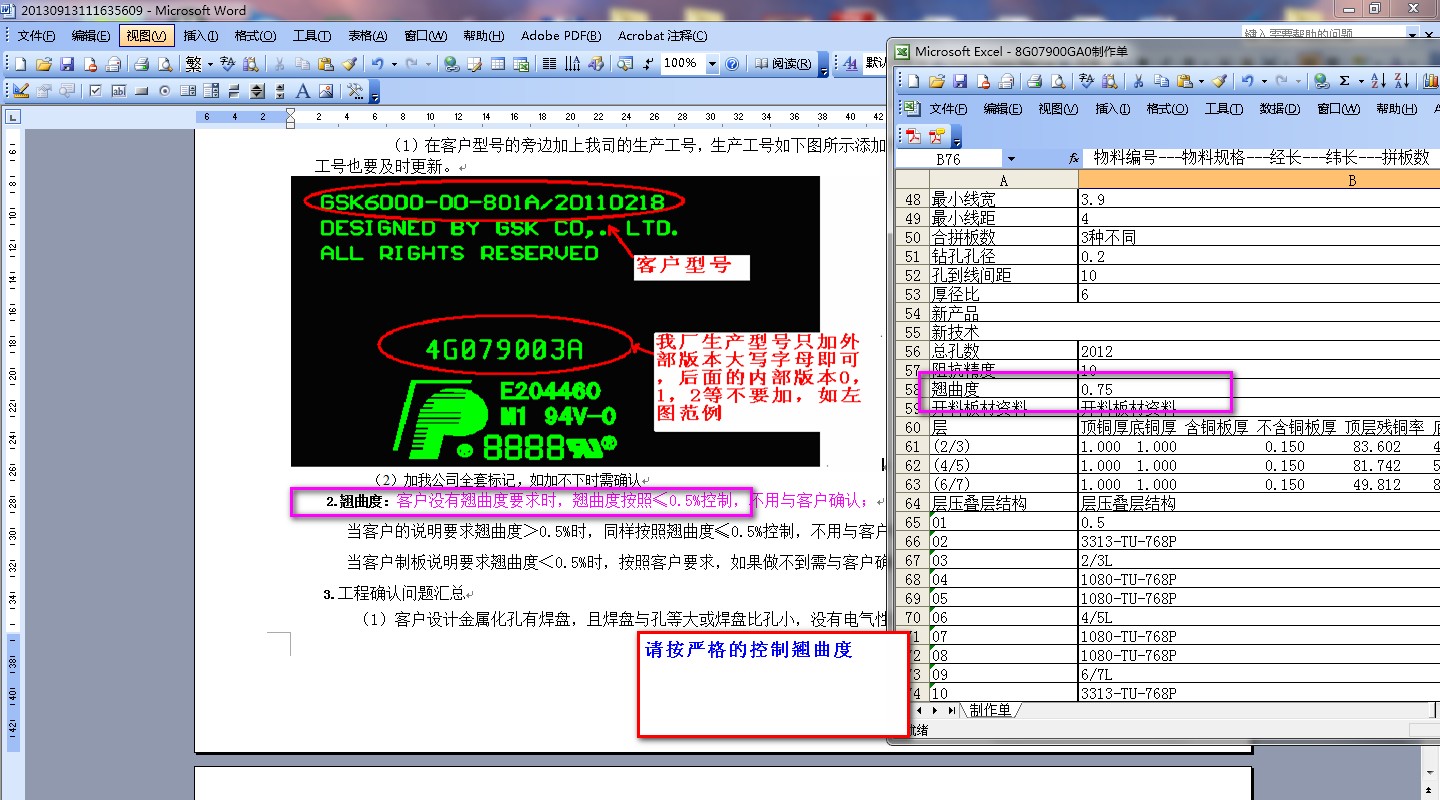This screenshot has height=800, width=1440.
Task: Open AutoSum dropdown arrow in Excel
Action: [1361, 81]
